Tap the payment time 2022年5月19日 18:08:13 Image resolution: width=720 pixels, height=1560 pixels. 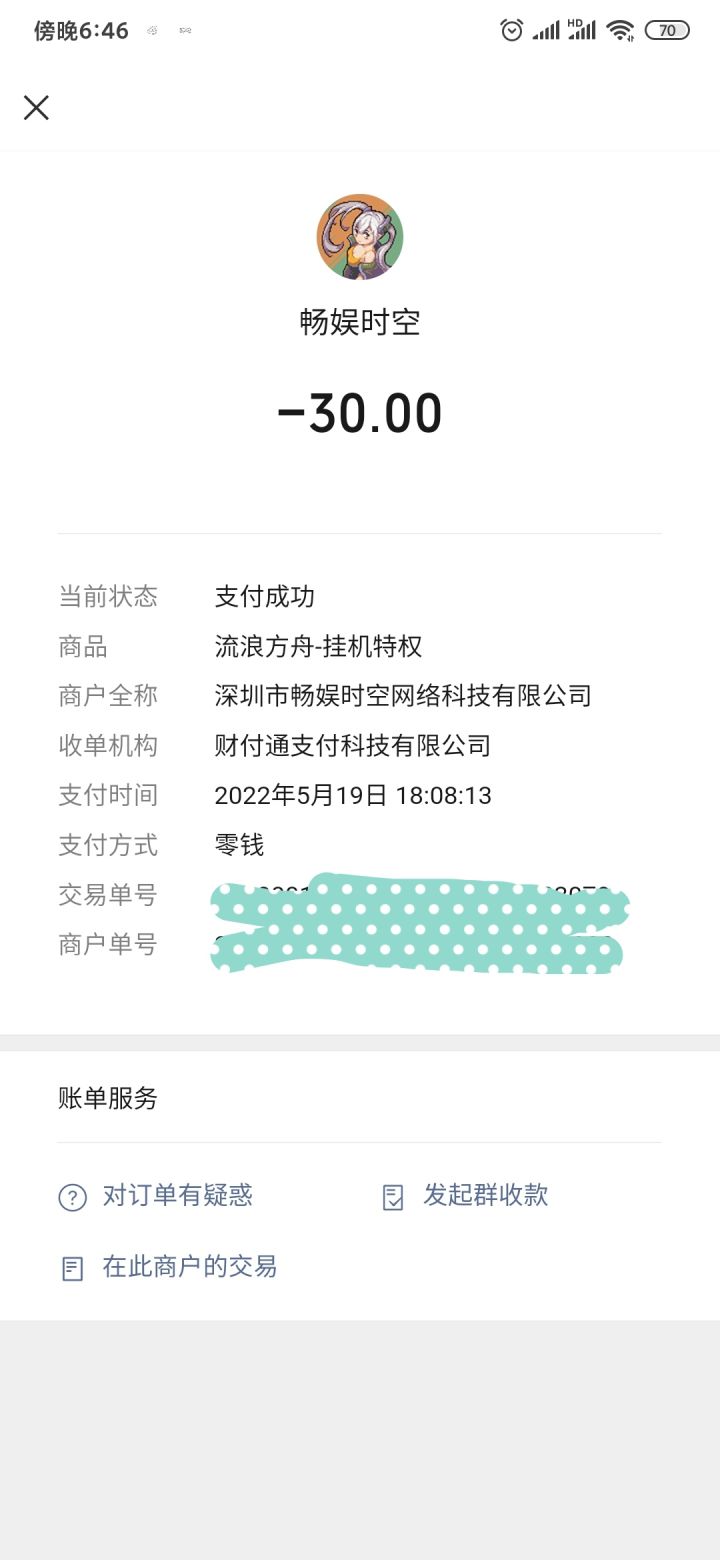click(353, 796)
